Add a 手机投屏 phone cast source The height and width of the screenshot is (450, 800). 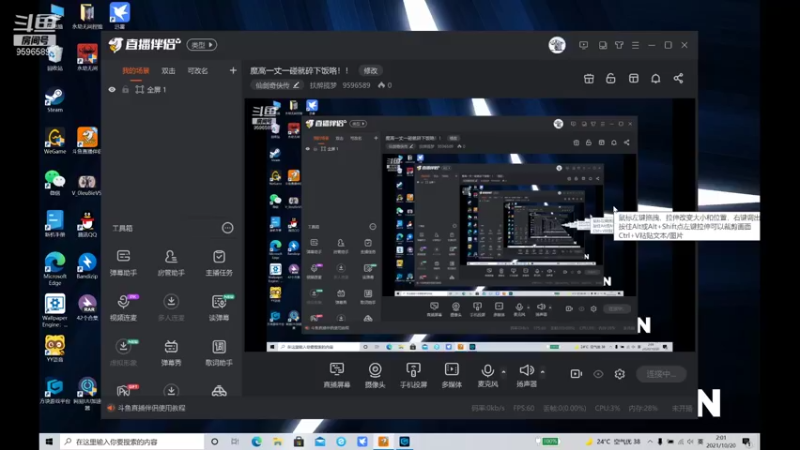coord(413,375)
